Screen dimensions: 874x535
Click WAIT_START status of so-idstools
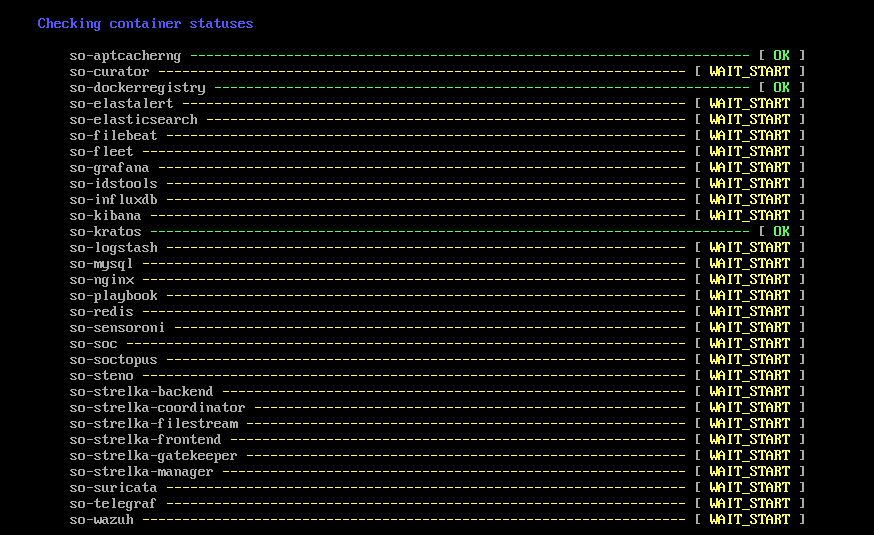tap(749, 184)
